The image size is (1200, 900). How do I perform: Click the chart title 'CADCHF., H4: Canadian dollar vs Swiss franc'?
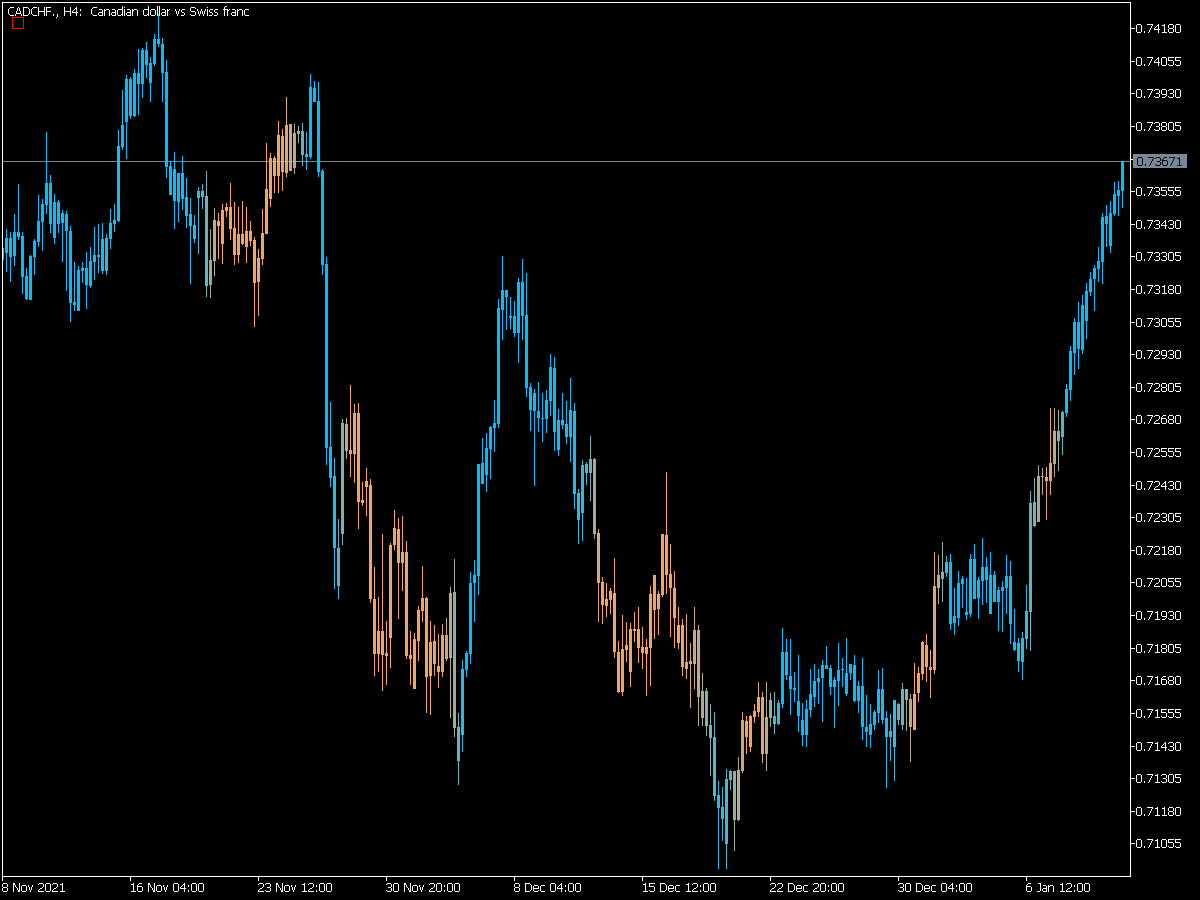[x=129, y=11]
